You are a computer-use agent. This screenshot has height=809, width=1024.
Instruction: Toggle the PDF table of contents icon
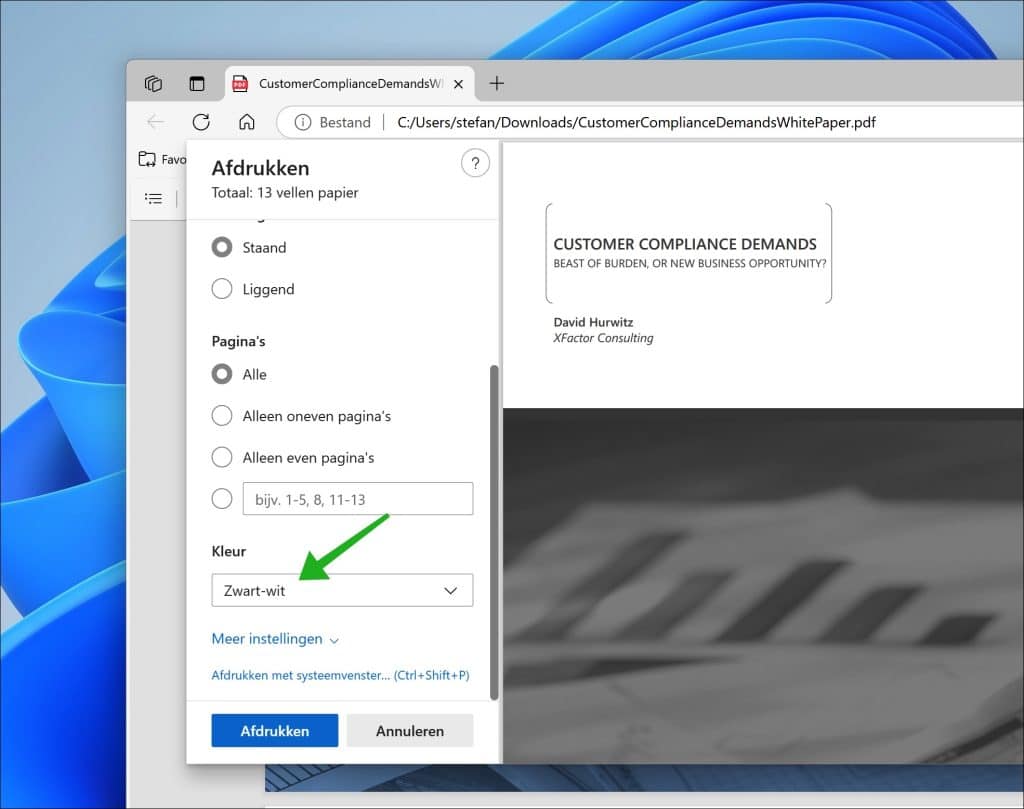point(153,198)
